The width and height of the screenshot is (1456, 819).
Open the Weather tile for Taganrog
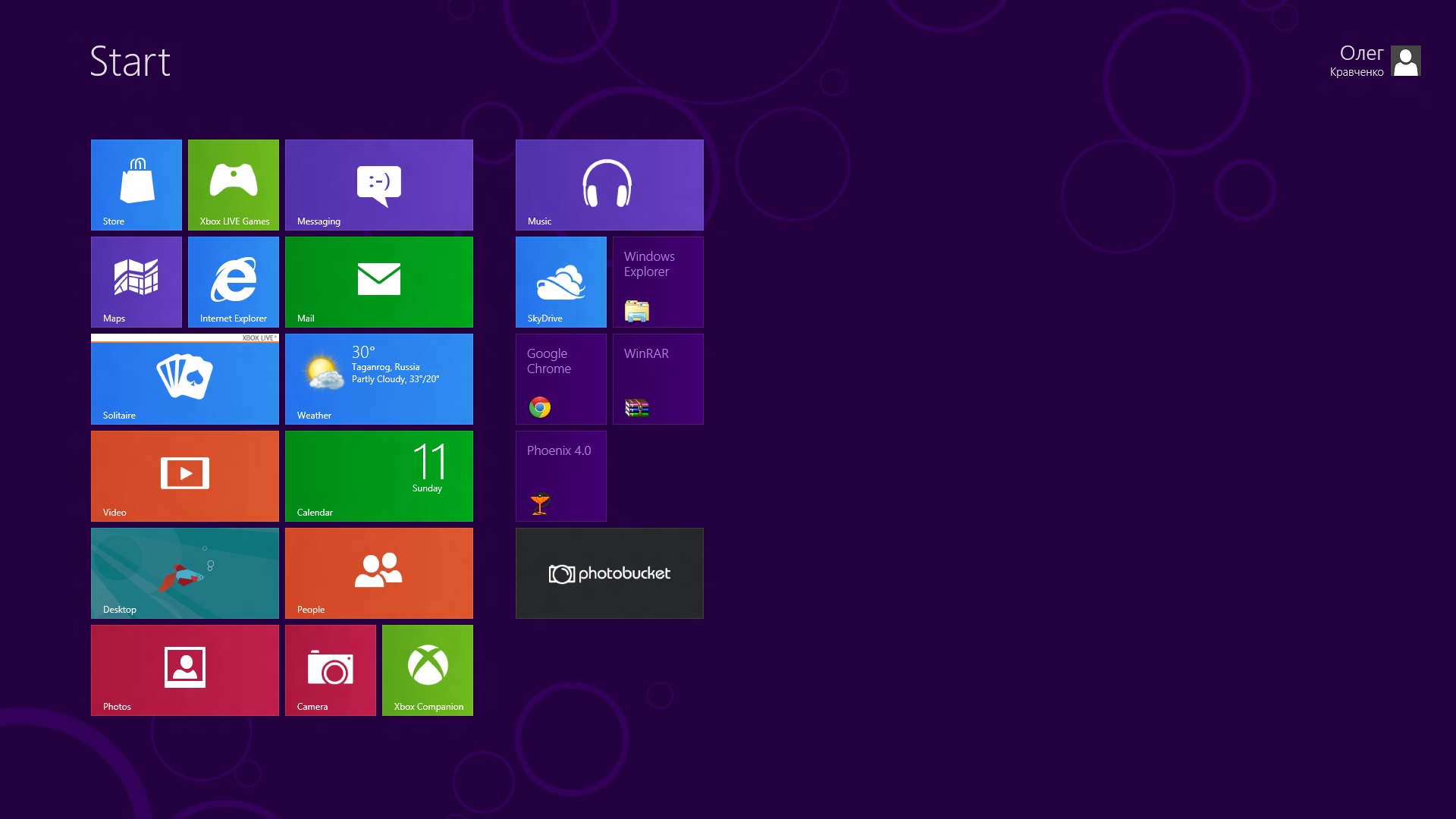click(x=379, y=379)
